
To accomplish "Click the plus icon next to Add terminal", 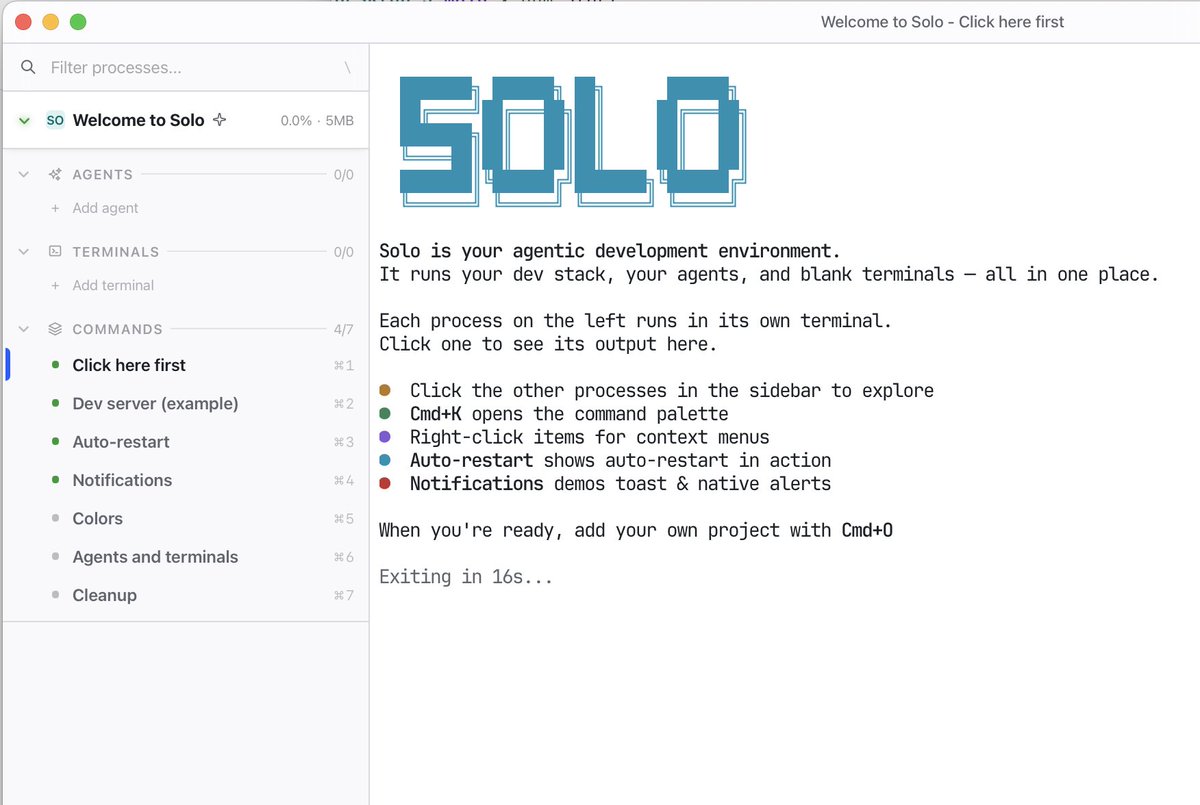I will point(55,285).
